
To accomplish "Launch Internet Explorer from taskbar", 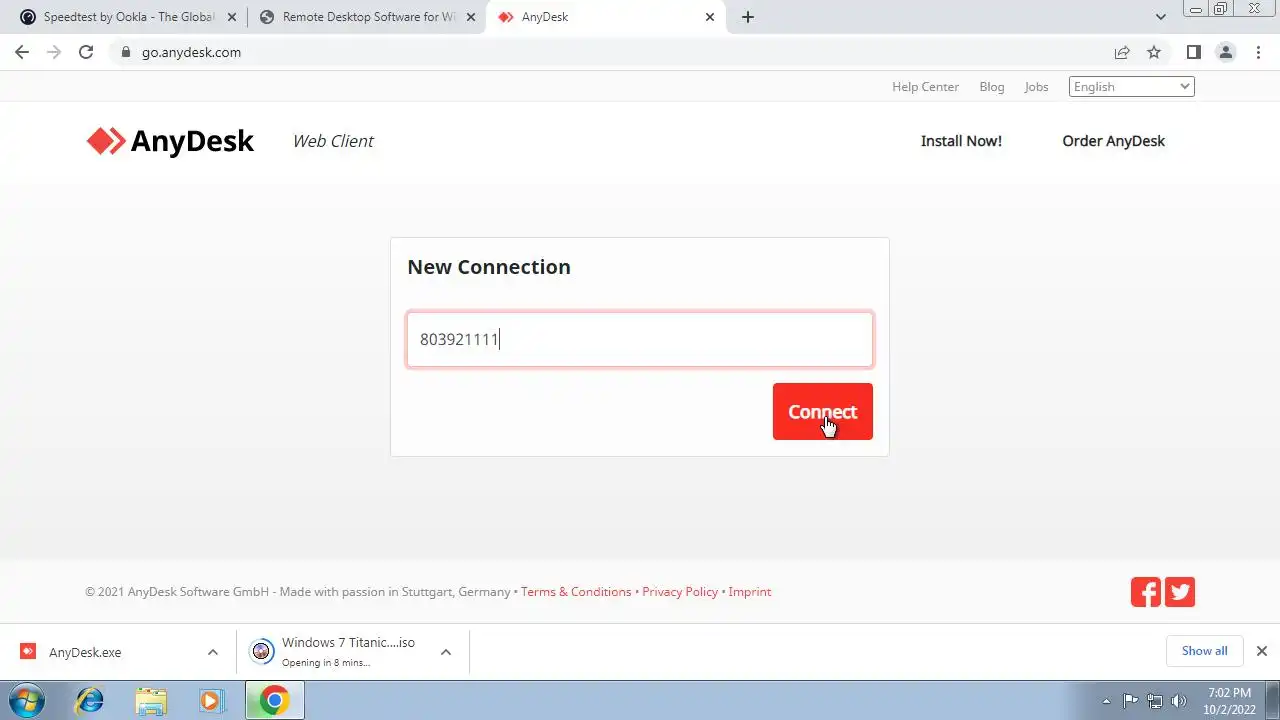I will [89, 700].
